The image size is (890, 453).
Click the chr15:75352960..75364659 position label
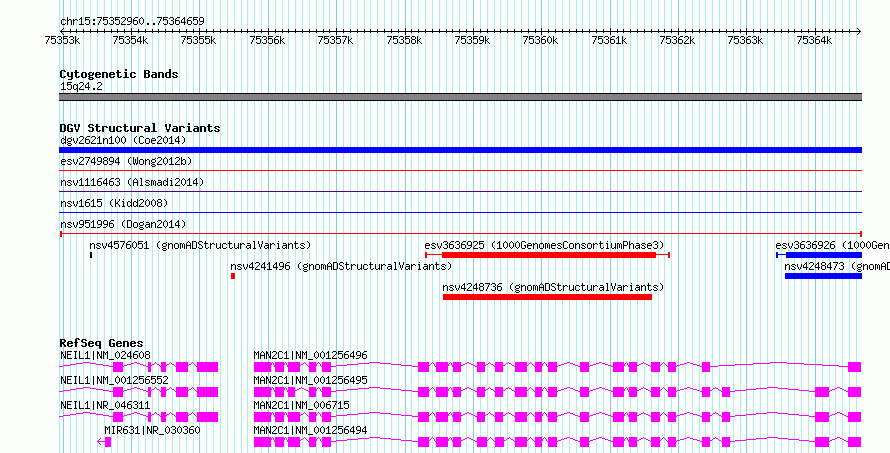[x=132, y=21]
